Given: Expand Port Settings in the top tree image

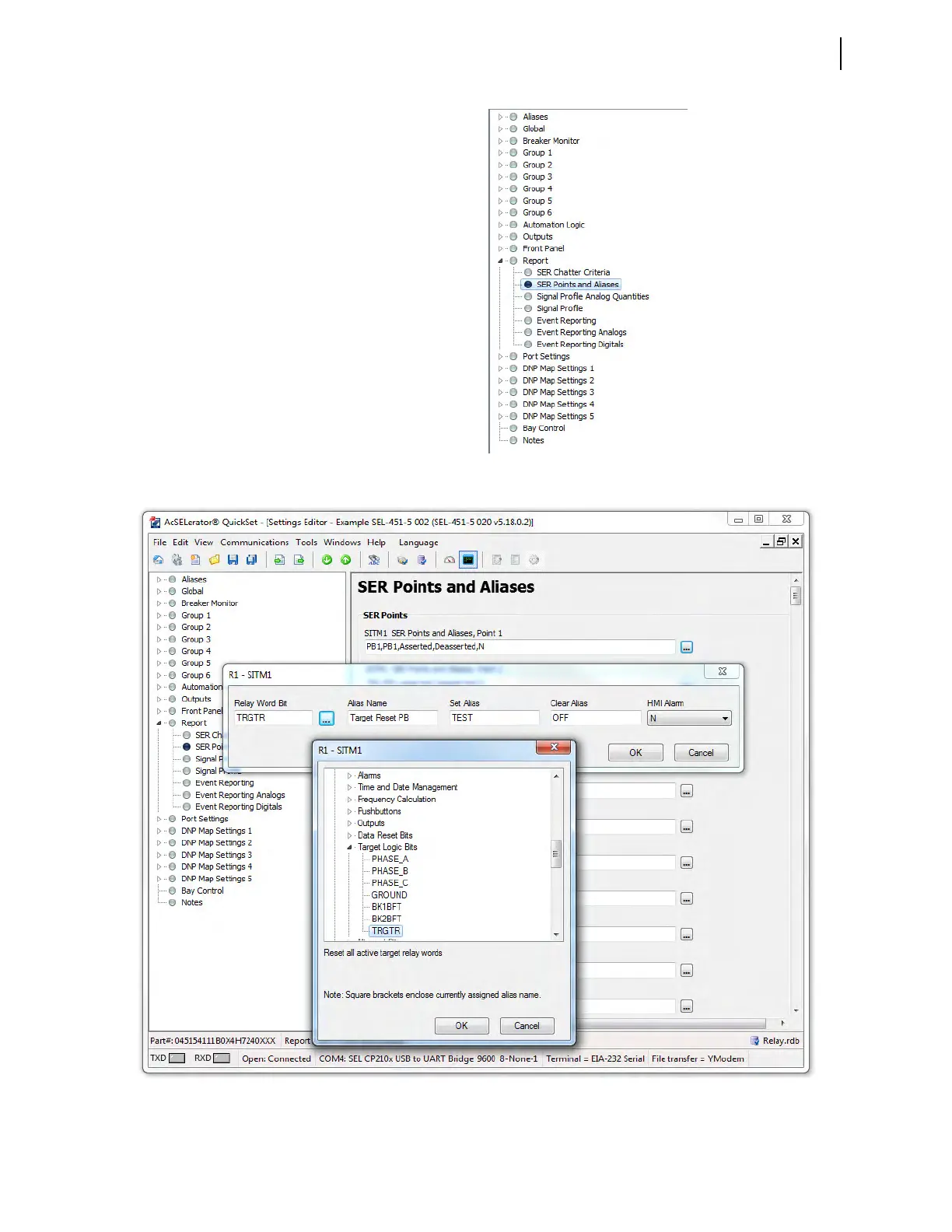Looking at the screenshot, I should (500, 356).
